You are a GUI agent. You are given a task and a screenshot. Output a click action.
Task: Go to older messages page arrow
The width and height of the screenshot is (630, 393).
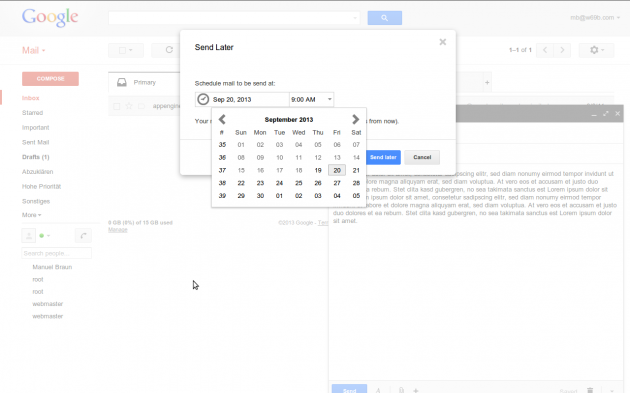pyautogui.click(x=562, y=50)
